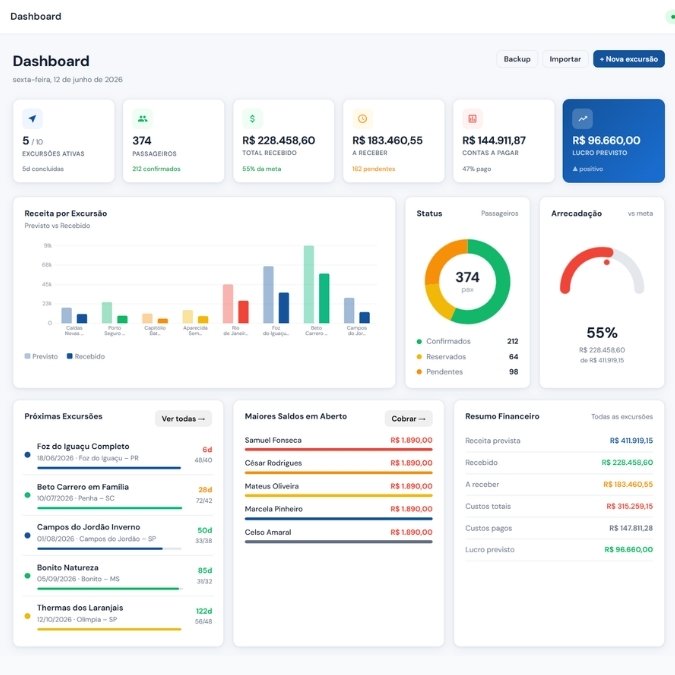675x675 pixels.
Task: Toggle the Recebido legend item in chart
Action: (x=86, y=356)
